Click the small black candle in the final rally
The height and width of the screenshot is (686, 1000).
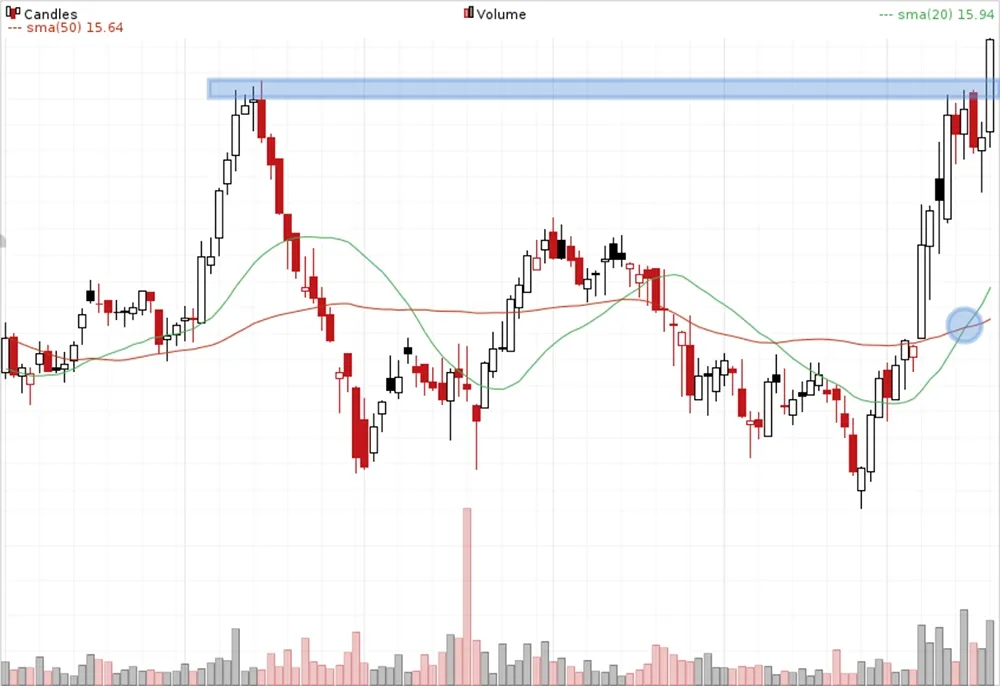939,189
